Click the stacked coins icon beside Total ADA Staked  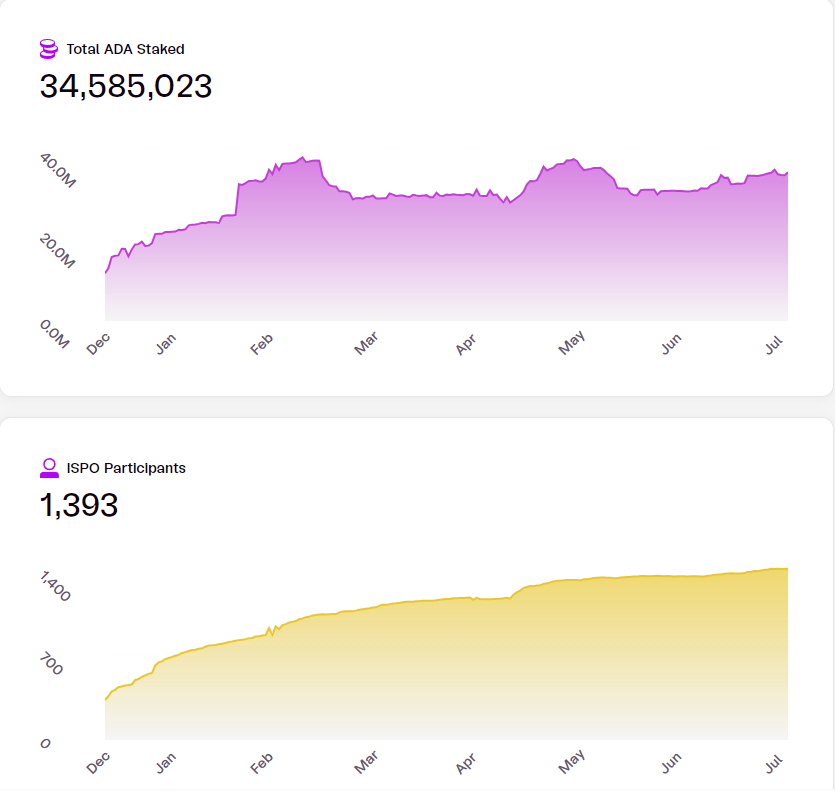(49, 48)
